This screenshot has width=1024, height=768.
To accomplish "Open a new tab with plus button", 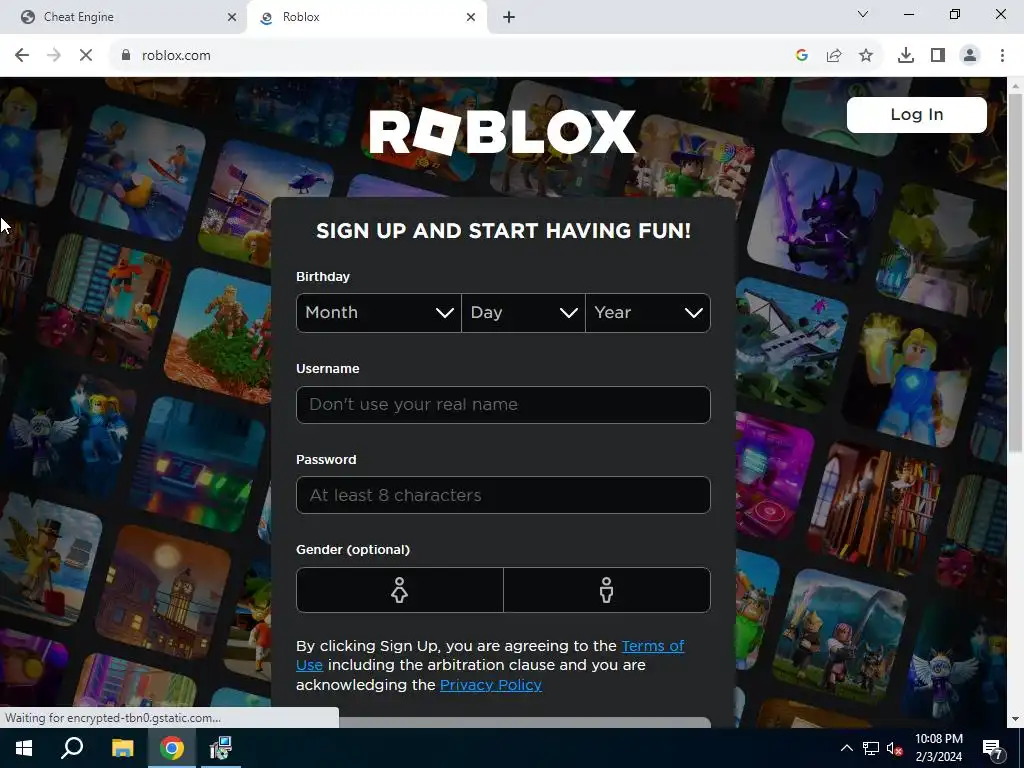I will click(x=509, y=17).
